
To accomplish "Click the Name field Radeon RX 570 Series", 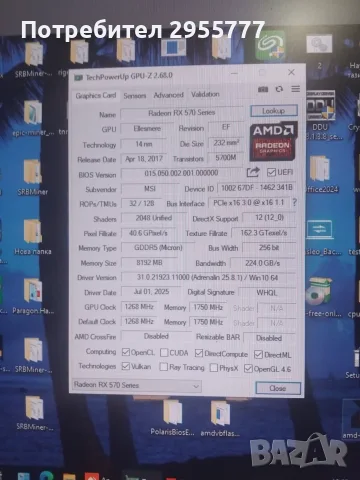I will pos(182,113).
